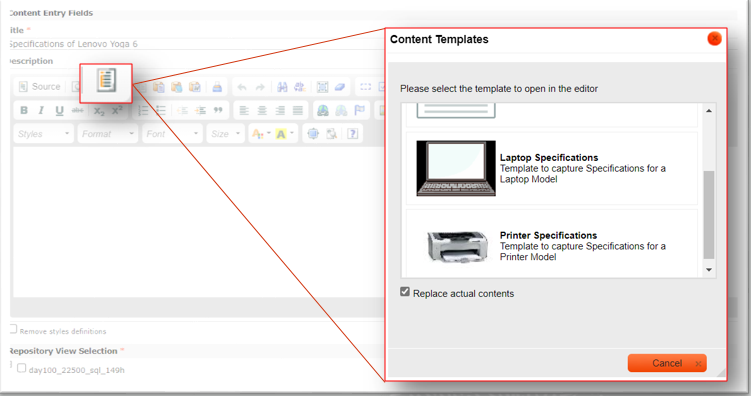The image size is (751, 396).
Task: Open the Size dropdown
Action: (226, 134)
